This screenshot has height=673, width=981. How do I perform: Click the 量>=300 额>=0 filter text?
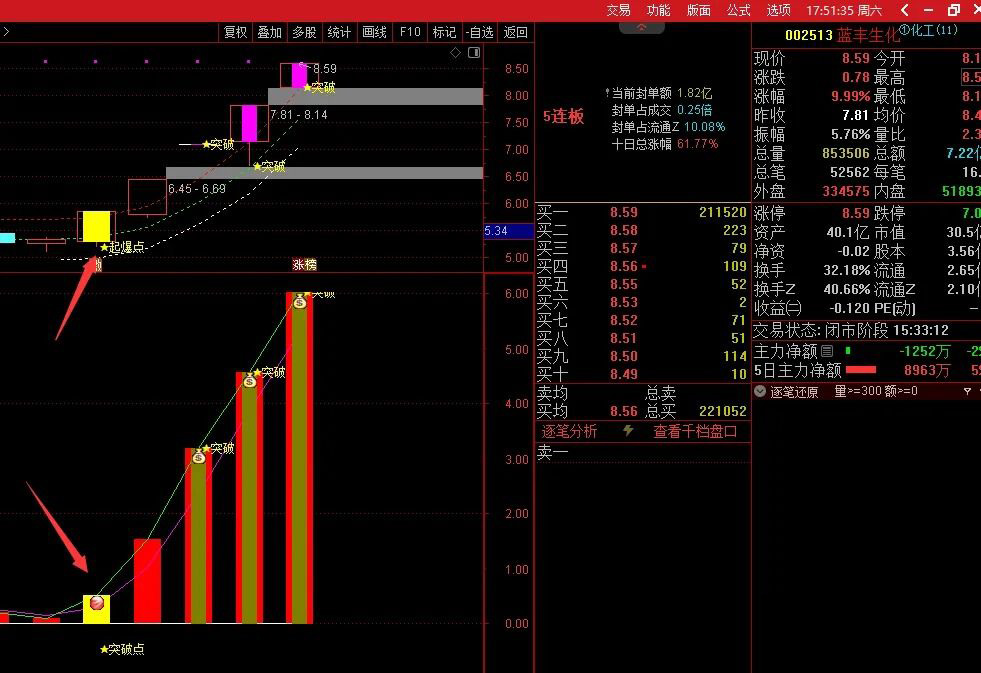pos(875,392)
